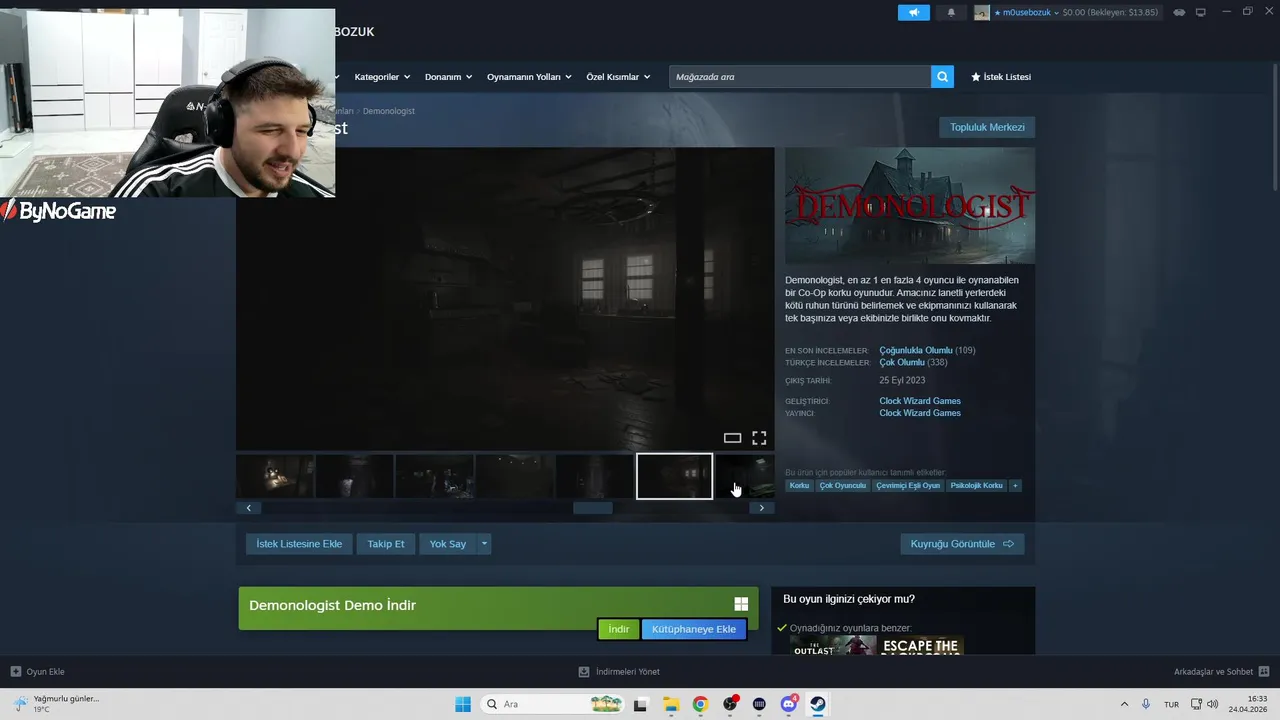The width and height of the screenshot is (1280, 720).
Task: Open File Explorer from the taskbar
Action: 671,704
